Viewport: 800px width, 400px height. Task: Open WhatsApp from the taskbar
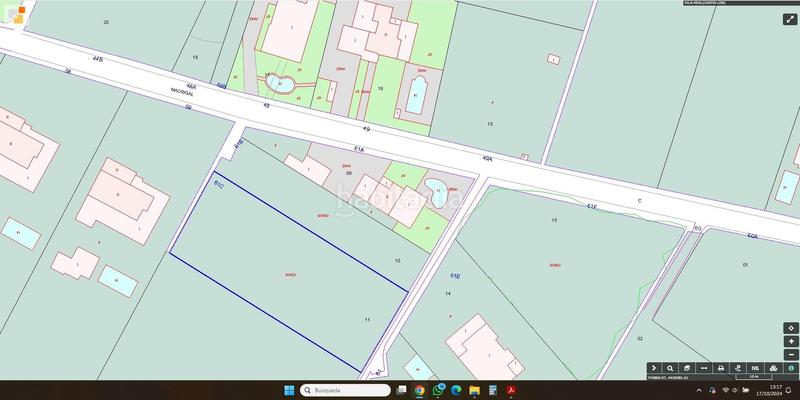pos(438,390)
